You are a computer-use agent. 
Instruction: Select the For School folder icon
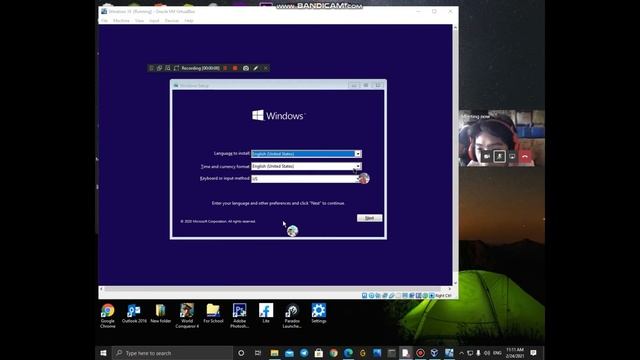click(x=213, y=314)
